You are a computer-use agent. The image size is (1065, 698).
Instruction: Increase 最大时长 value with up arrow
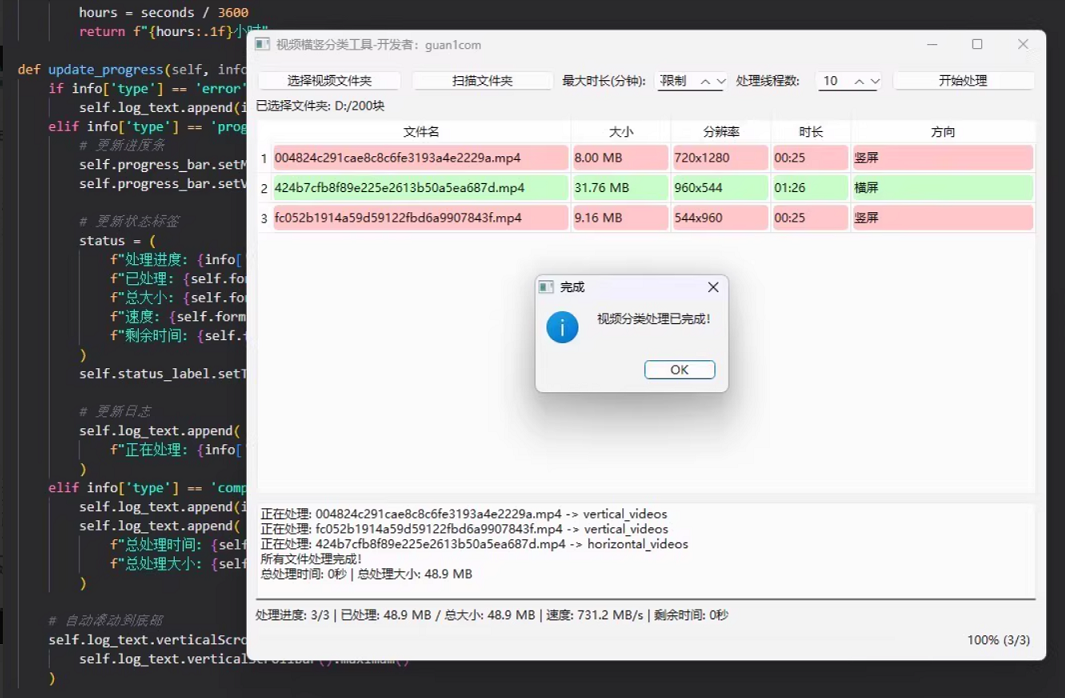tap(706, 81)
